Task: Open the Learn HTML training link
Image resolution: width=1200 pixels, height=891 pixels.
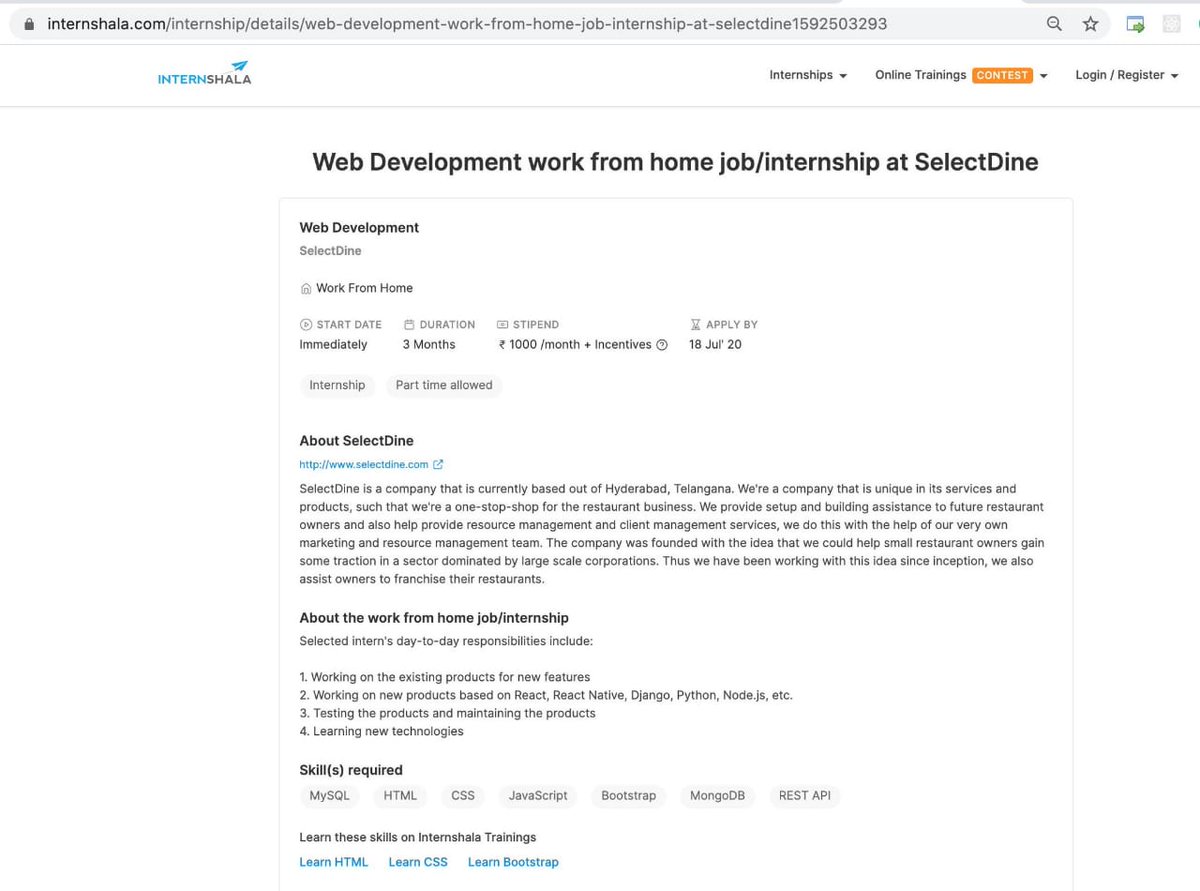Action: click(x=334, y=862)
